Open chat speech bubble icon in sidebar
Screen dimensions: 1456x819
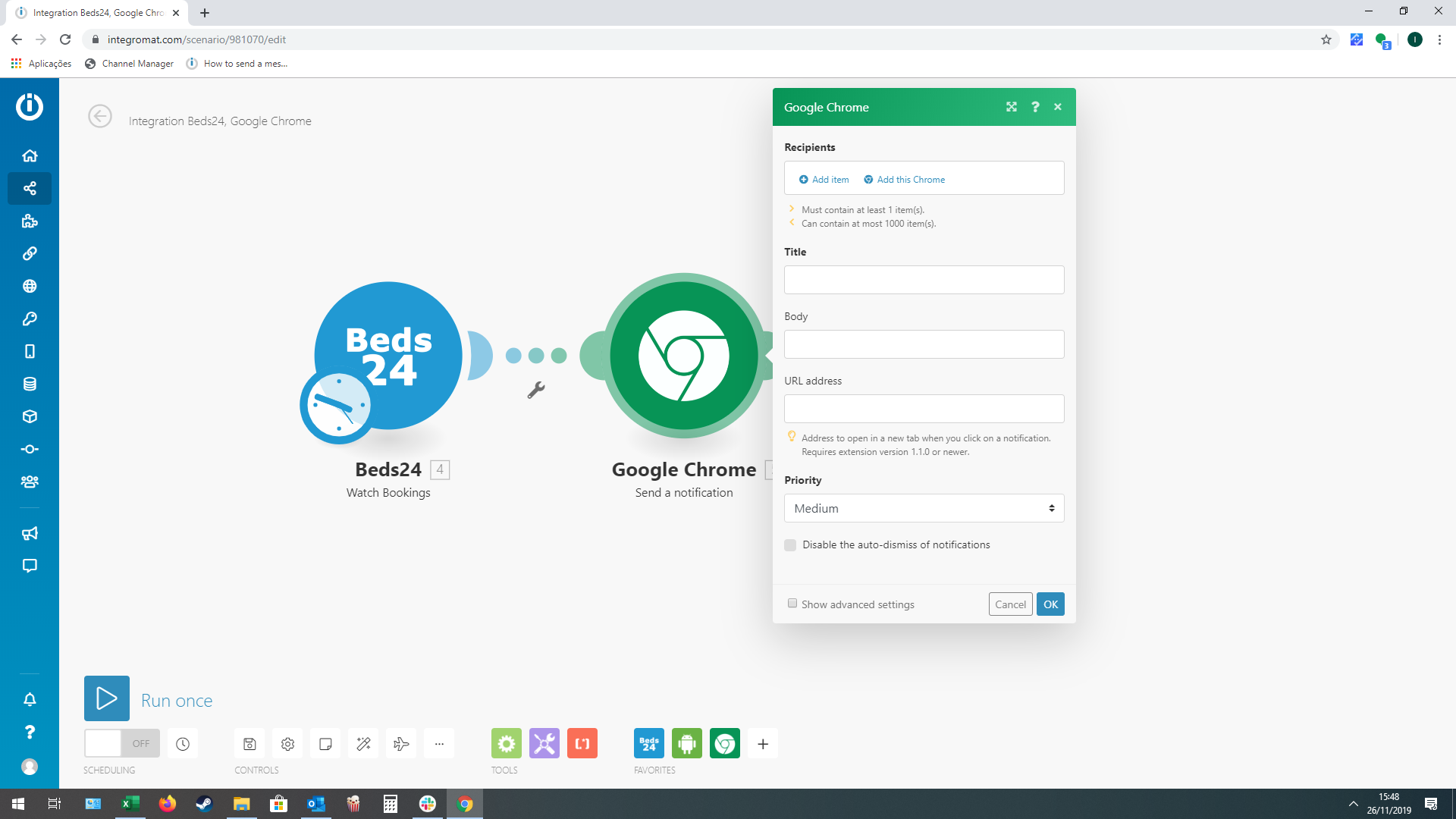30,566
